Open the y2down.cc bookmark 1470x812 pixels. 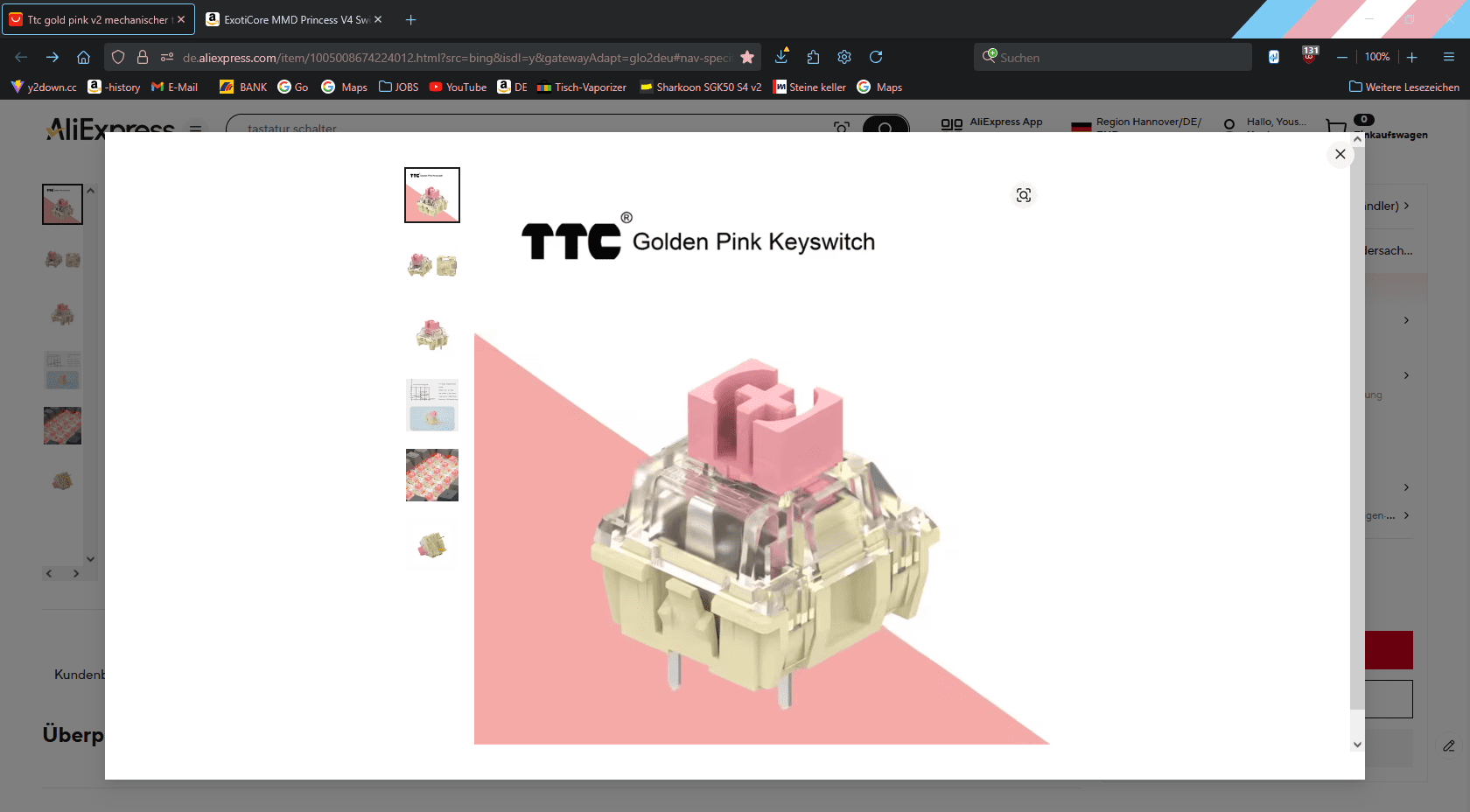click(x=44, y=87)
